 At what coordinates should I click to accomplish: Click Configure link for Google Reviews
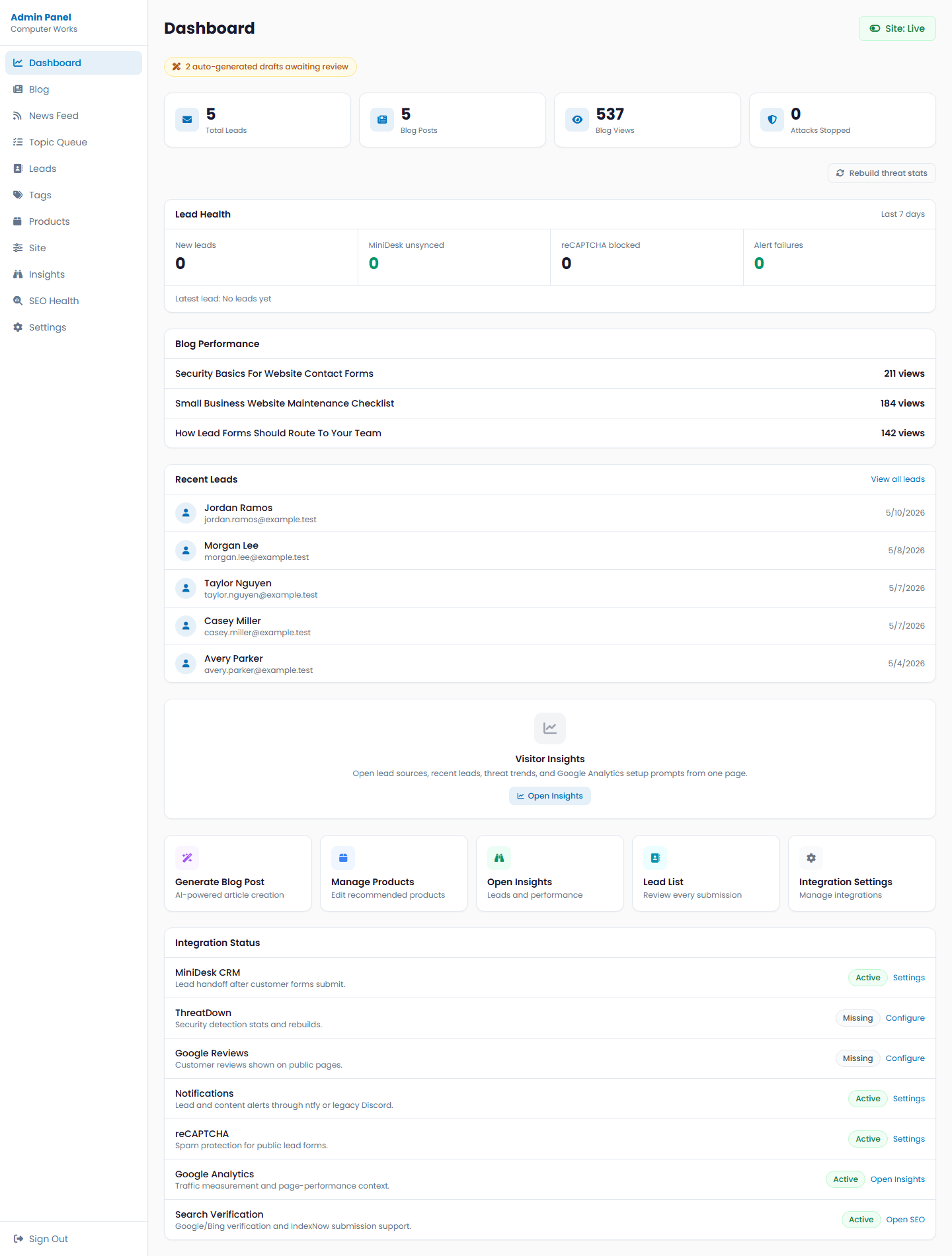pos(905,1058)
